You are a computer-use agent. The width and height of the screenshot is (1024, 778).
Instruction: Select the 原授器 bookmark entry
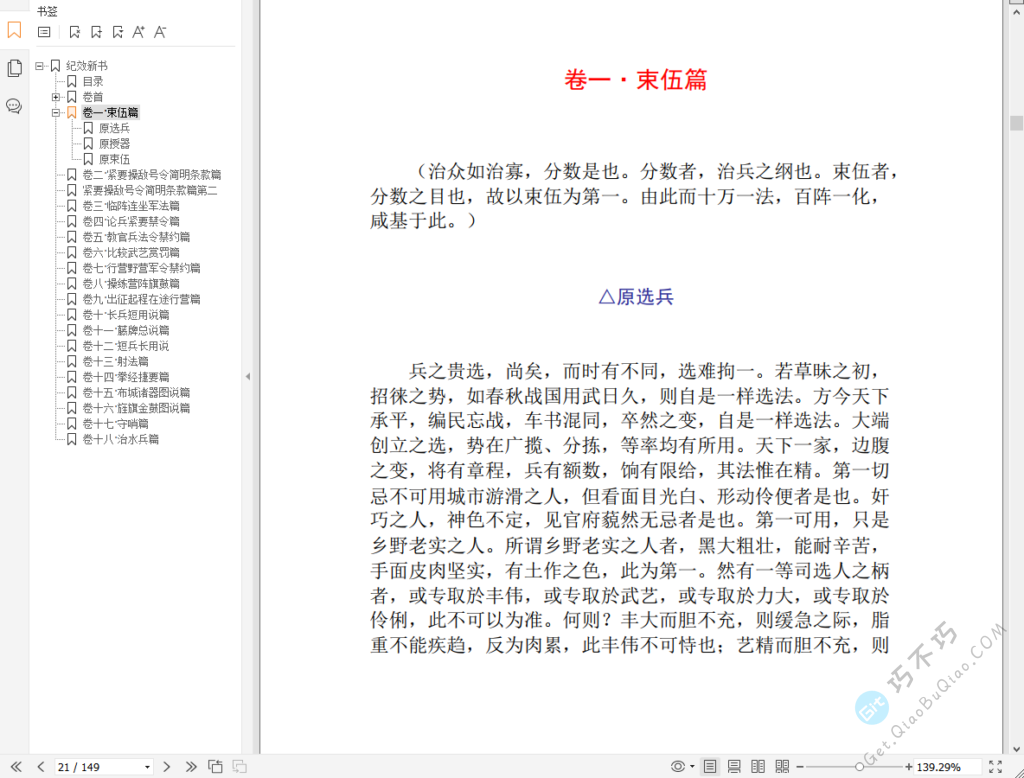[x=113, y=143]
